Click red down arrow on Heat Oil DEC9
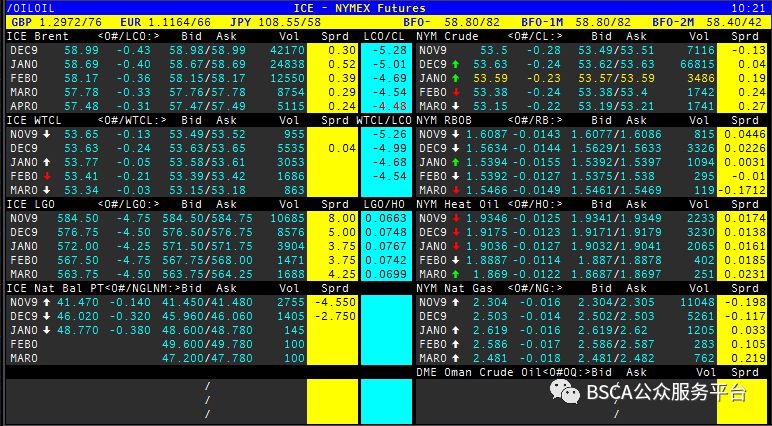Image resolution: width=772 pixels, height=426 pixels. pyautogui.click(x=455, y=232)
